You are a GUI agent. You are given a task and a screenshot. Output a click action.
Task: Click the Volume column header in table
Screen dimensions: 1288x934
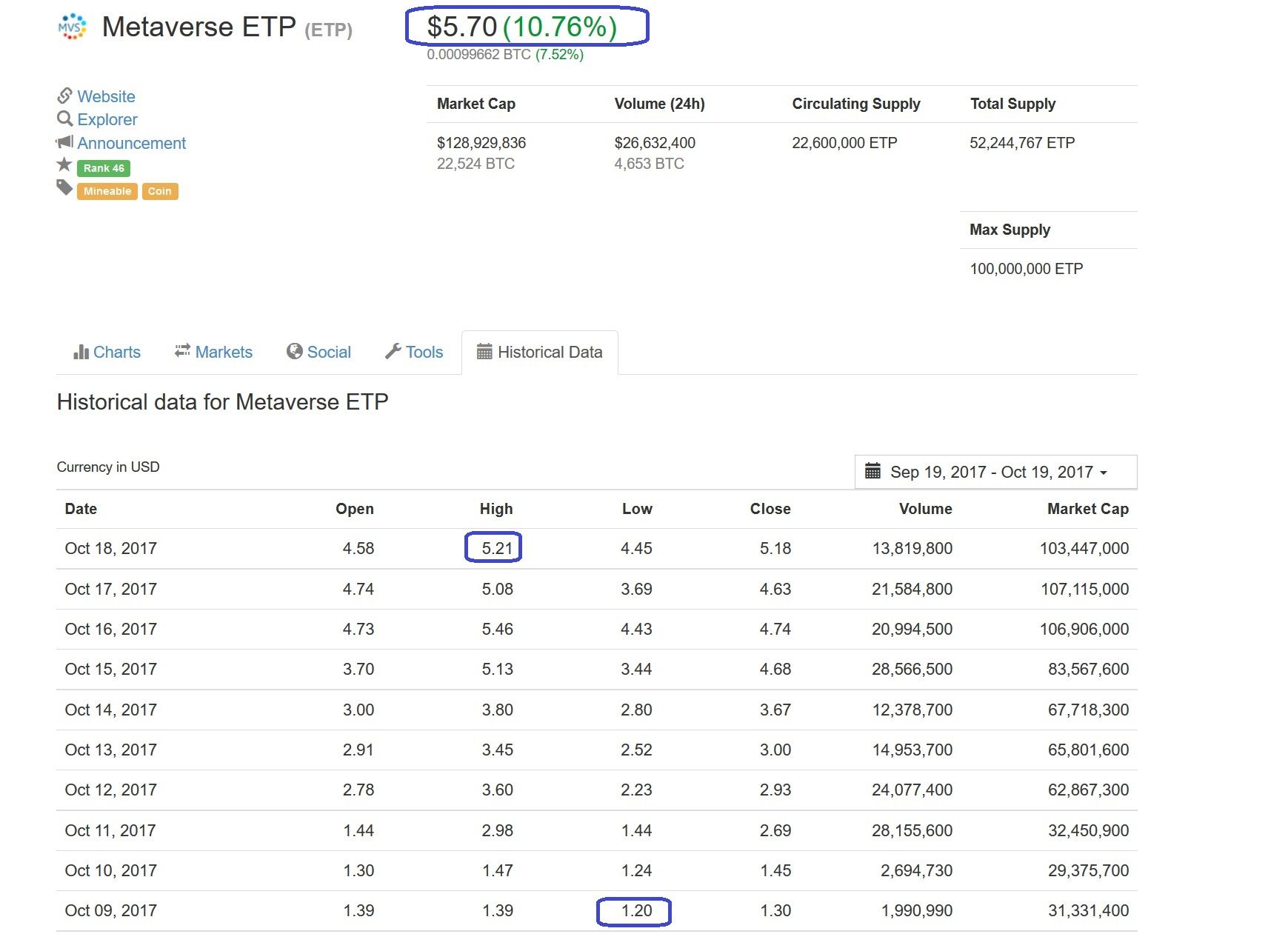926,509
